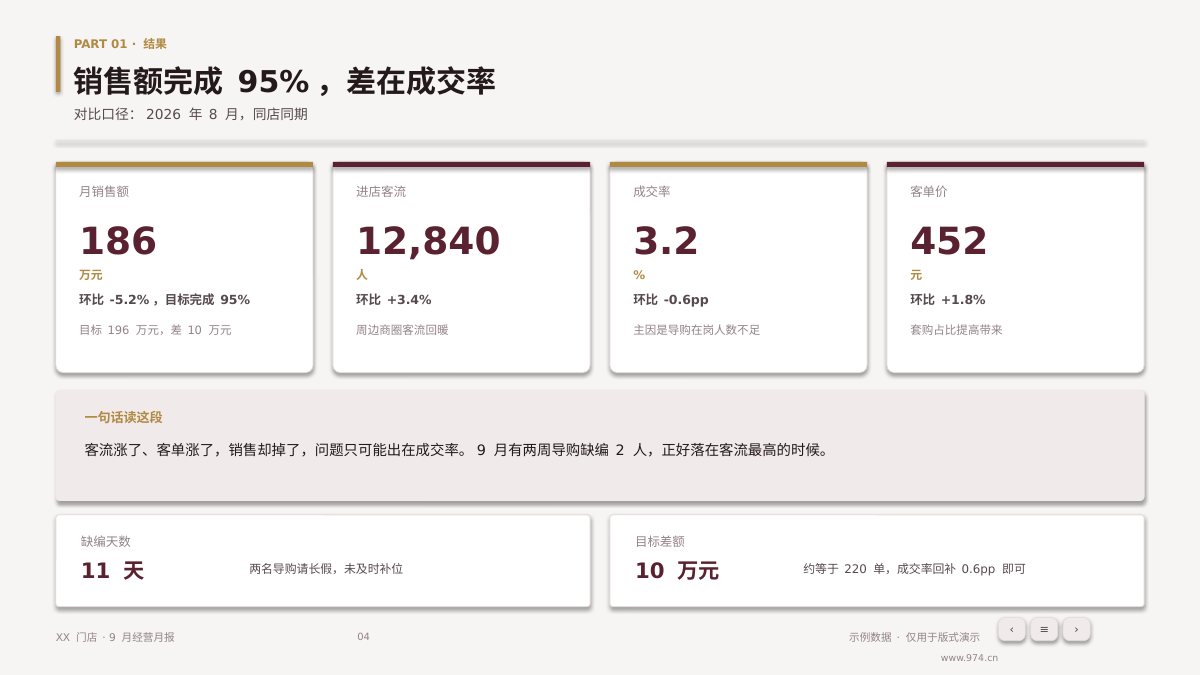Click the page number "04"
Image resolution: width=1200 pixels, height=675 pixels.
tap(363, 637)
